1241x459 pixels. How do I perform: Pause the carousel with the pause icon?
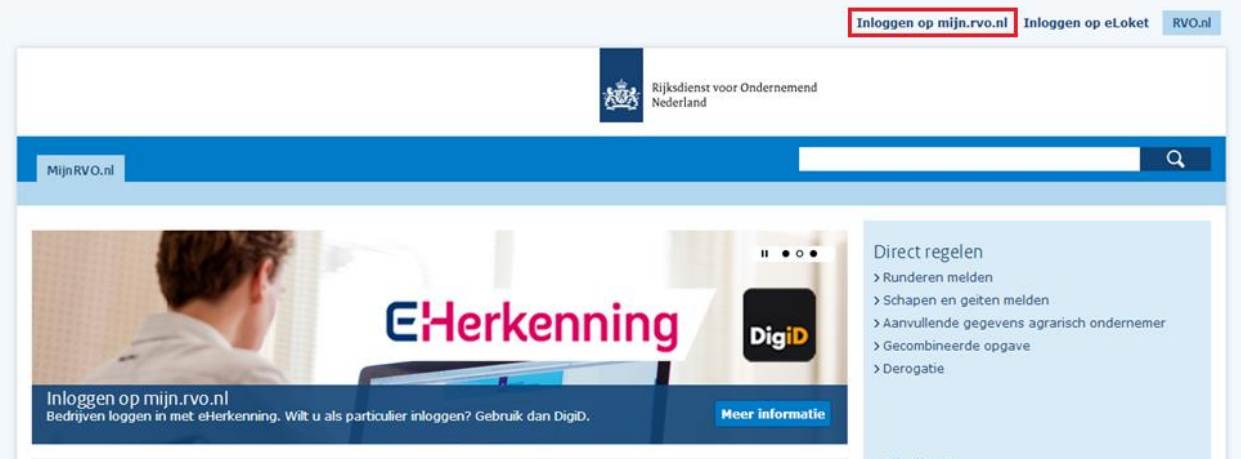[765, 254]
